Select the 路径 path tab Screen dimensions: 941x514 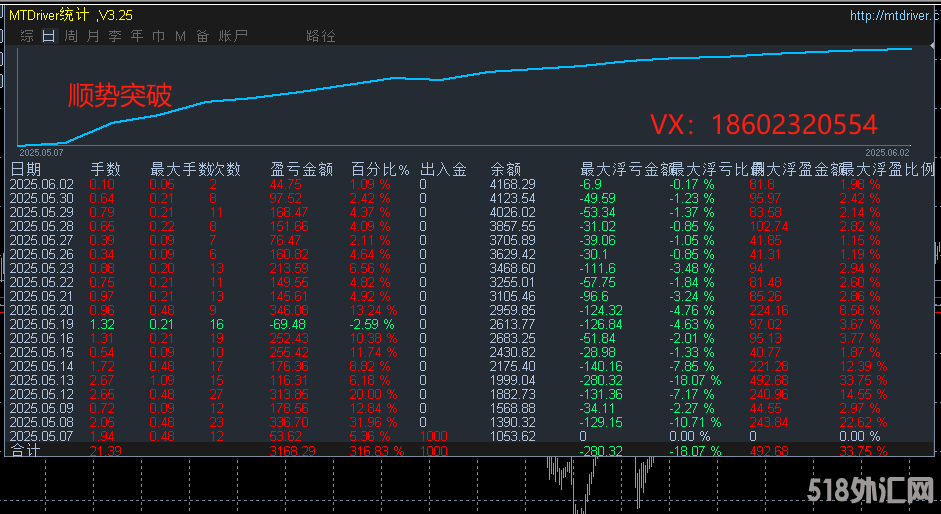(320, 36)
